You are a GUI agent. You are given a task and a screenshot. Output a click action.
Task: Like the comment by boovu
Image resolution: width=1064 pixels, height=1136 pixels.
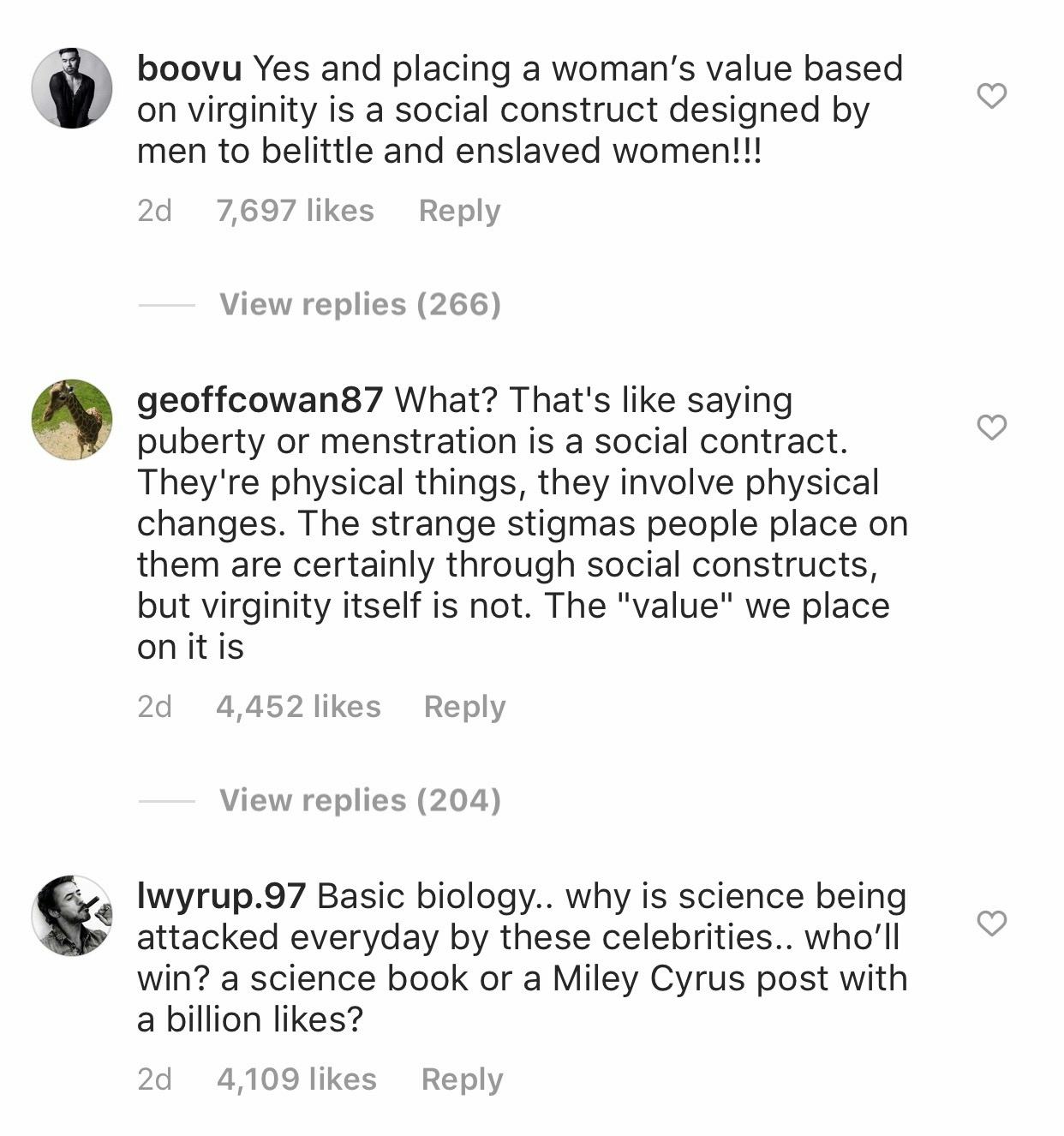[991, 96]
